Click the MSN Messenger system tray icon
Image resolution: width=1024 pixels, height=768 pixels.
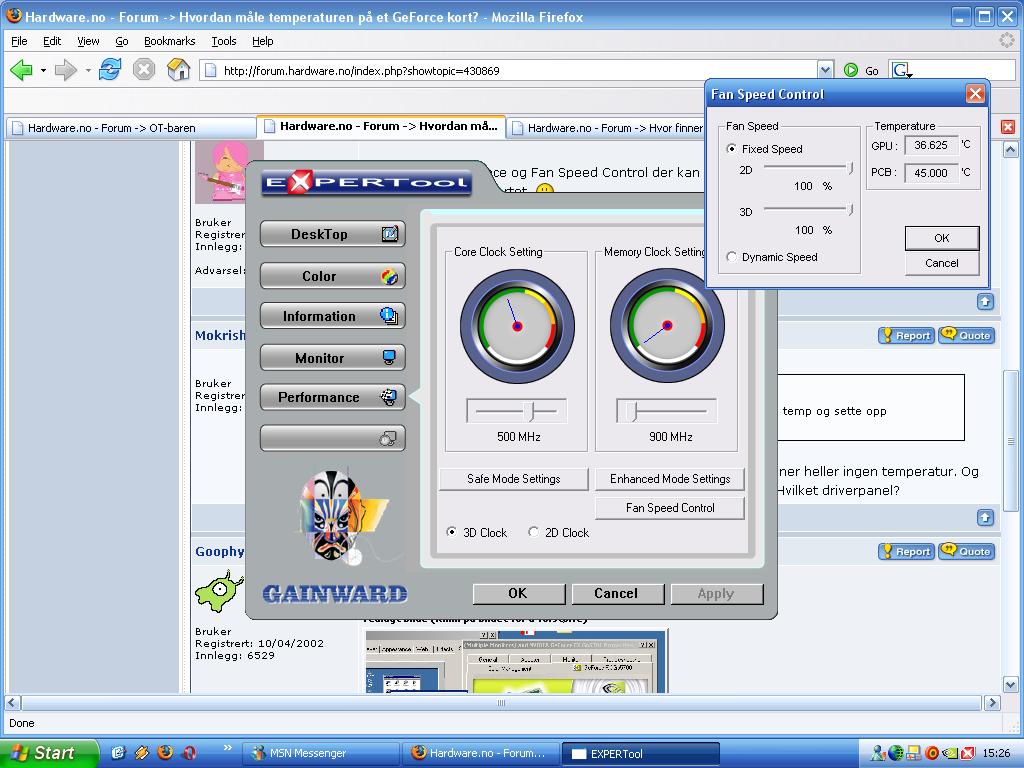880,753
